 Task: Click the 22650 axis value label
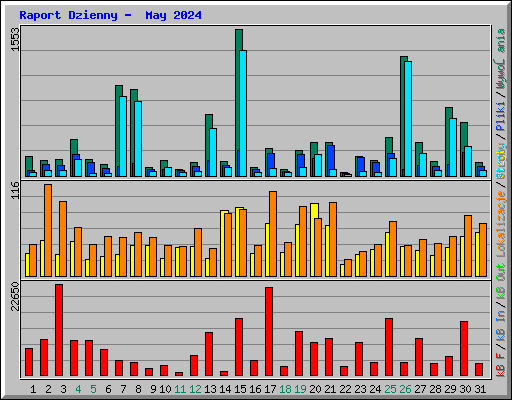click(x=15, y=296)
